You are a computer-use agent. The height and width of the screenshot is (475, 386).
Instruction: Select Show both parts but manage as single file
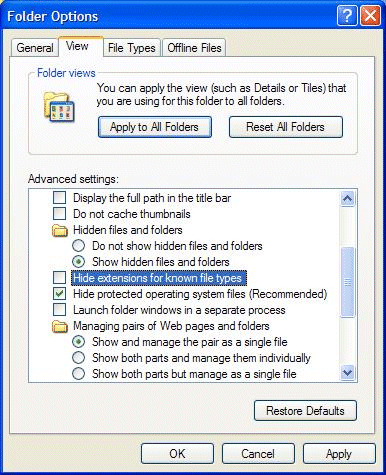tap(78, 374)
